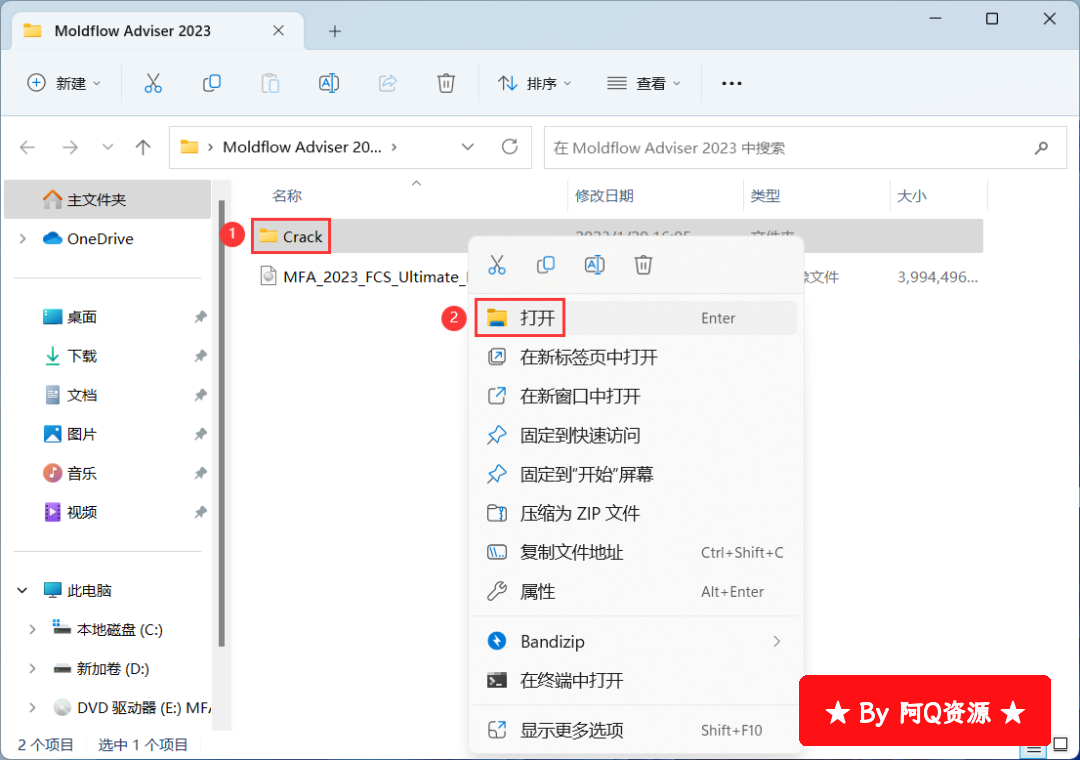Click the Rename icon in the context menu
The width and height of the screenshot is (1080, 760).
(594, 265)
